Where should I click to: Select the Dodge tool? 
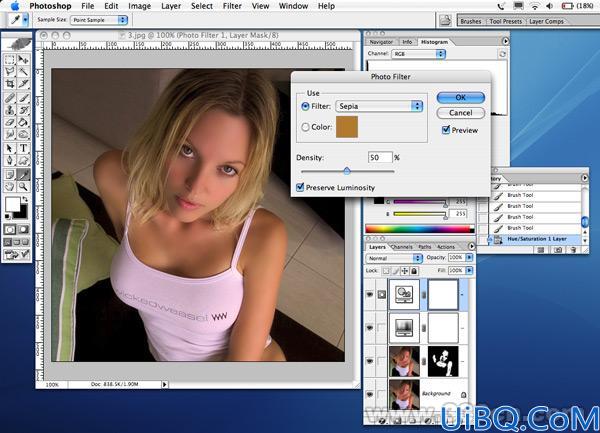point(23,134)
